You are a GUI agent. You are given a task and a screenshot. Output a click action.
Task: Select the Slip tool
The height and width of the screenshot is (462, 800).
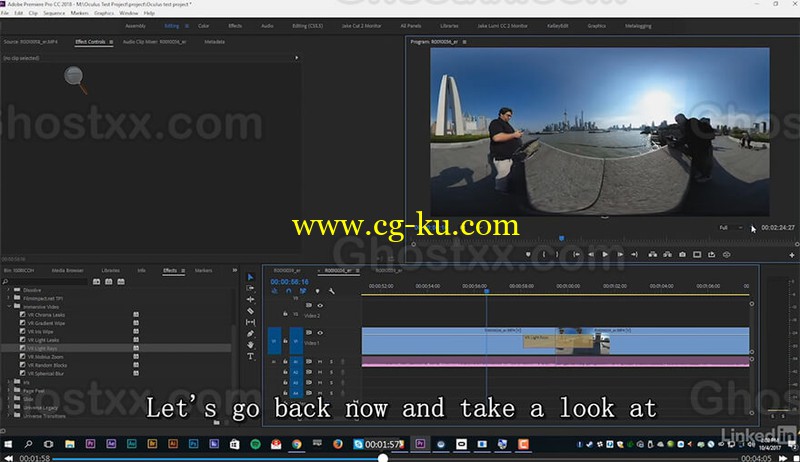[250, 322]
